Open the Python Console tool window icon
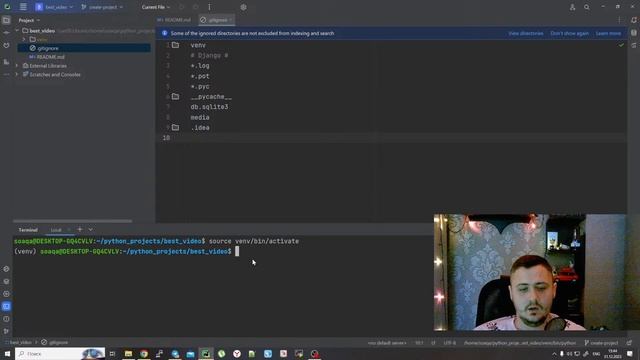The height and width of the screenshot is (360, 640). tap(6, 269)
